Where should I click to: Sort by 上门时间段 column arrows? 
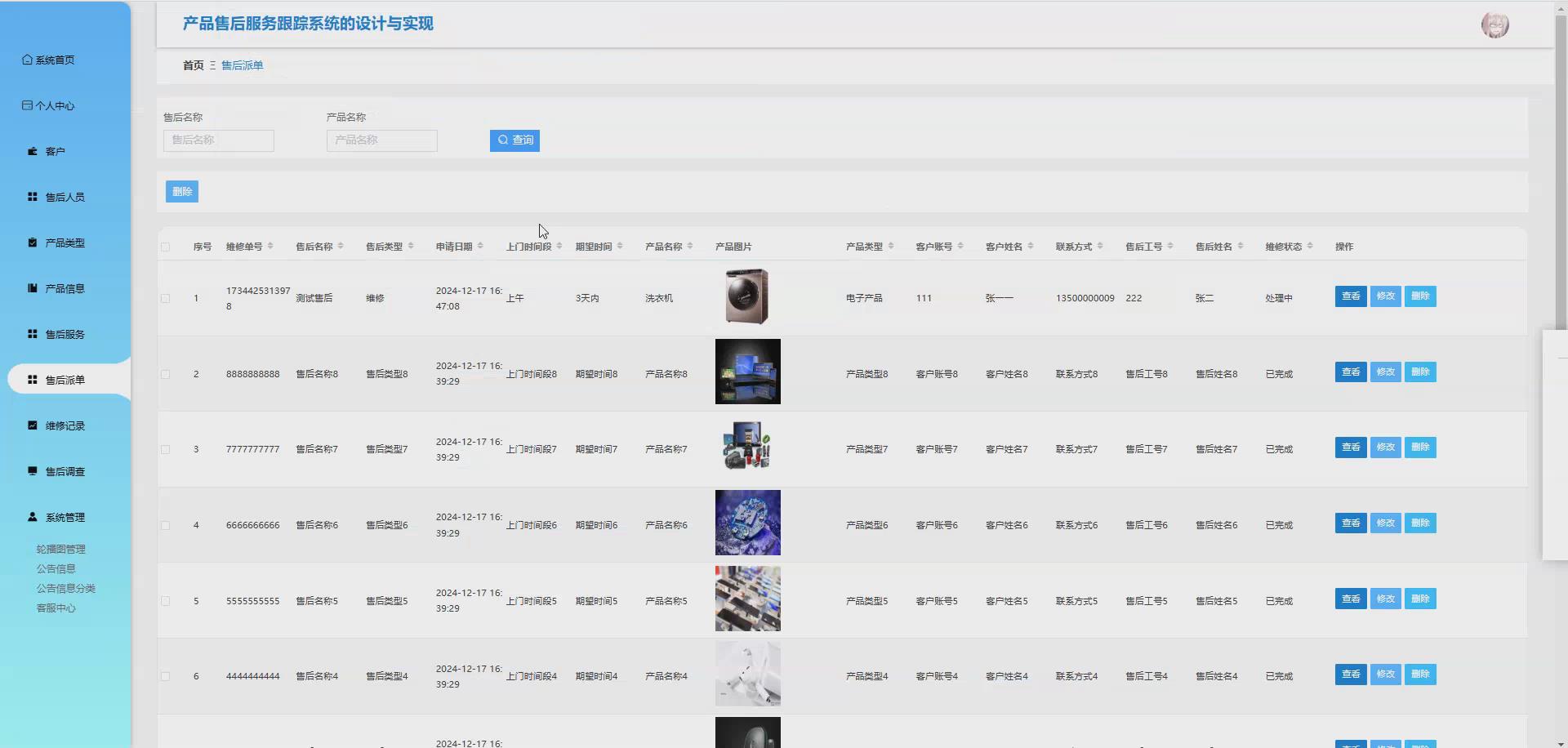pyautogui.click(x=559, y=246)
